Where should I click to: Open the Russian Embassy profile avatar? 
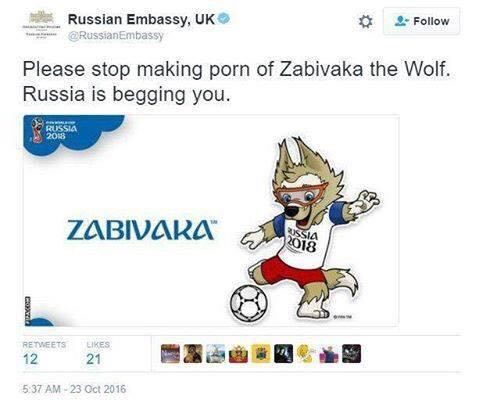click(x=41, y=25)
